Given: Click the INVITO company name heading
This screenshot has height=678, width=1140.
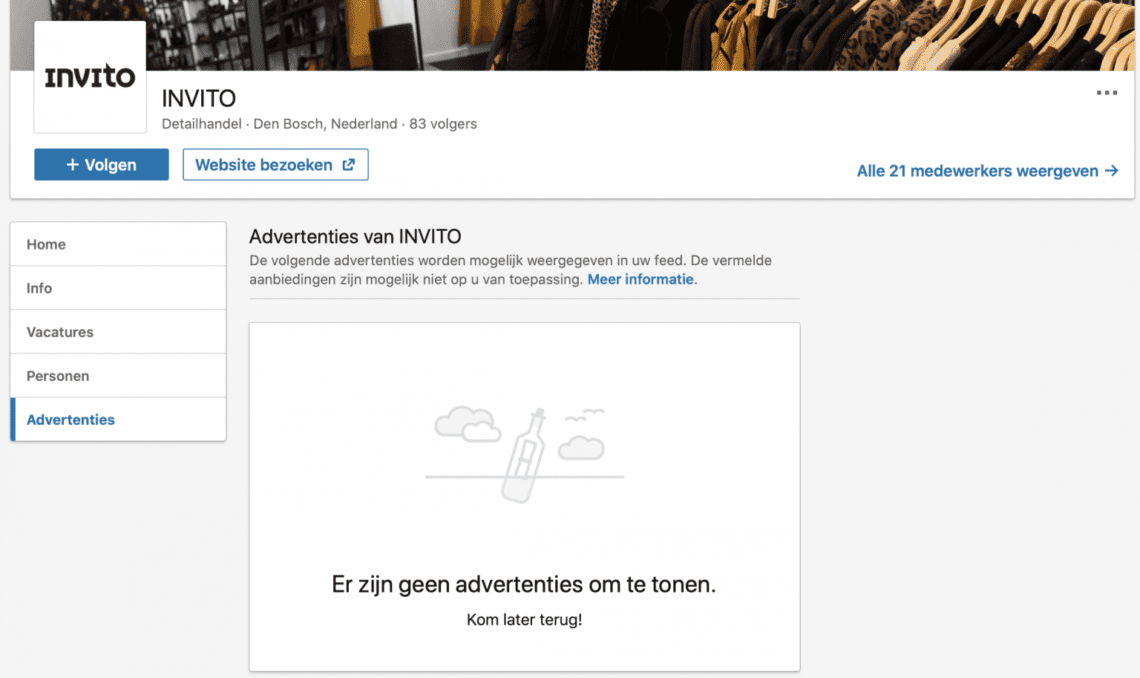Looking at the screenshot, I should point(198,98).
